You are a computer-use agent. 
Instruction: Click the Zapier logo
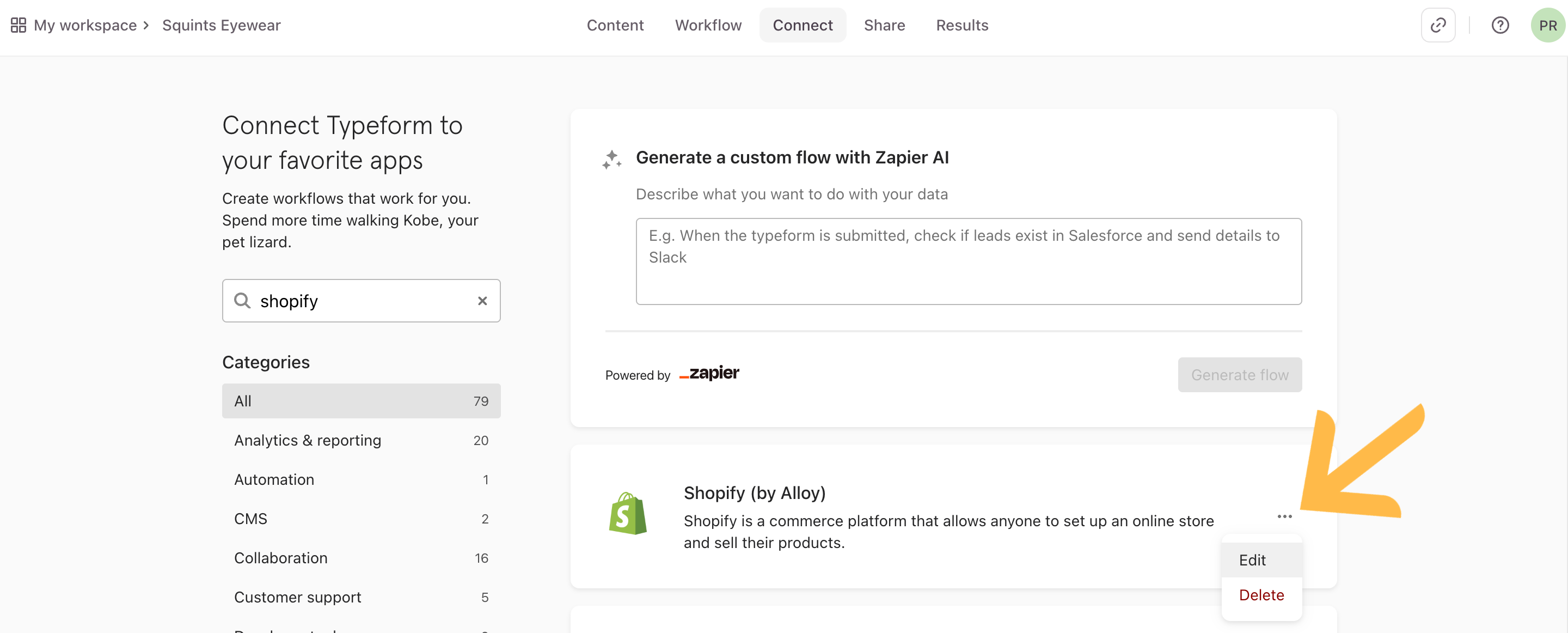click(x=708, y=373)
